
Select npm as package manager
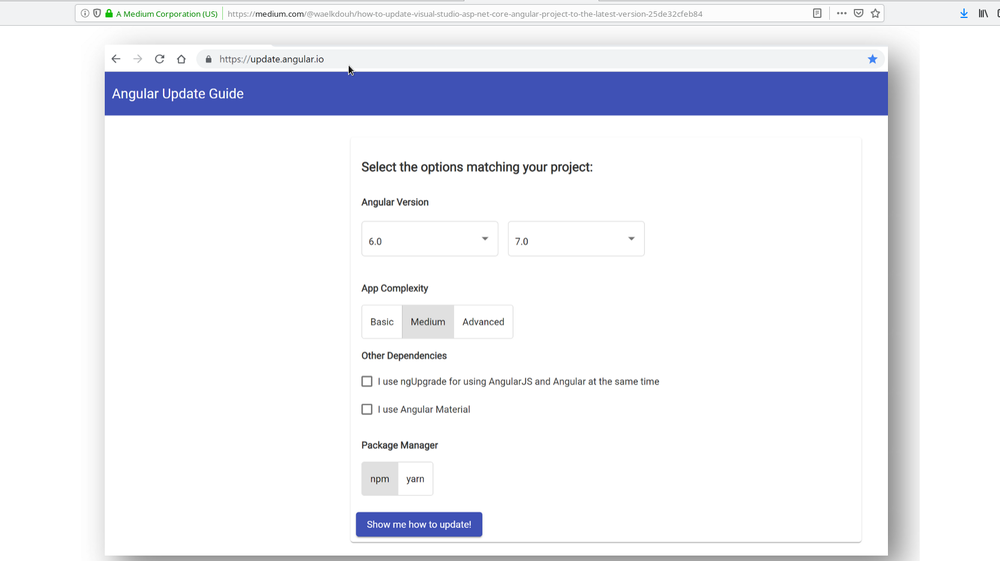tap(380, 479)
